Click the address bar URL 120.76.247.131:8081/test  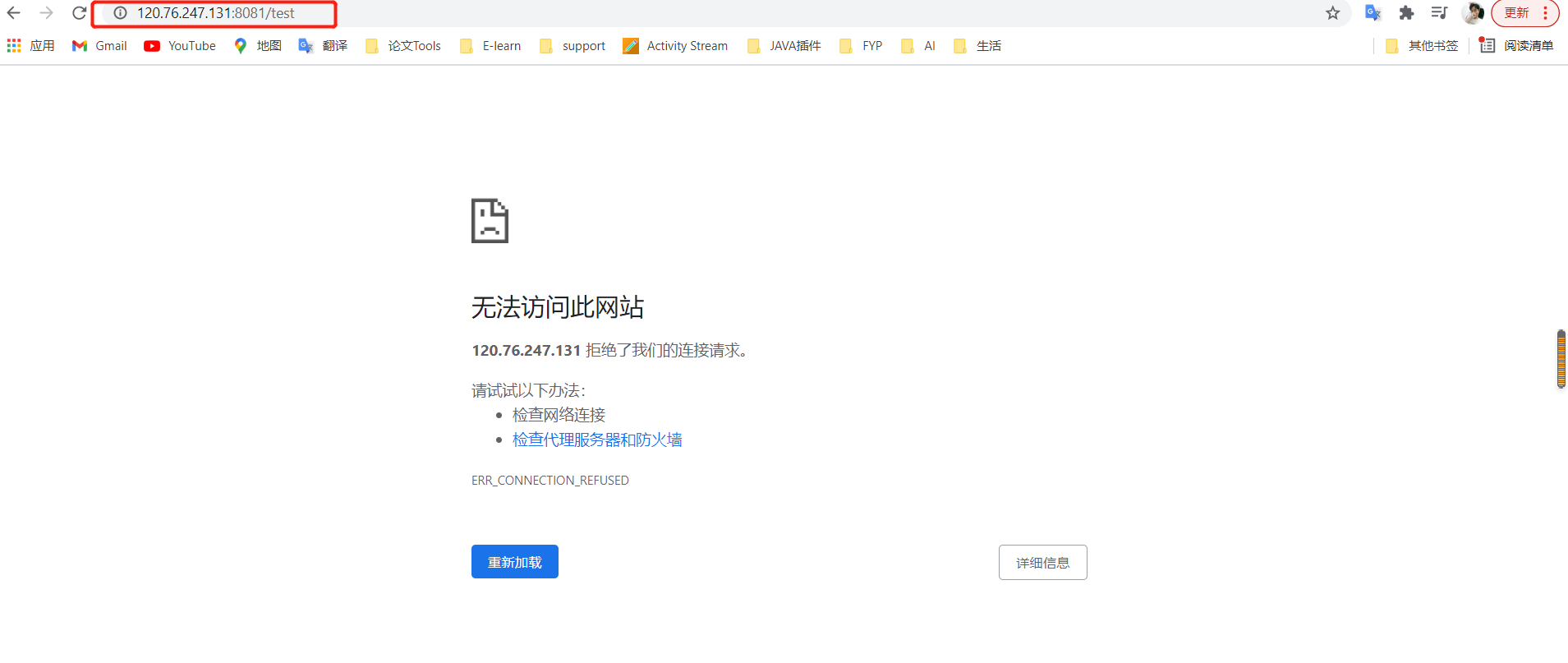pos(216,13)
